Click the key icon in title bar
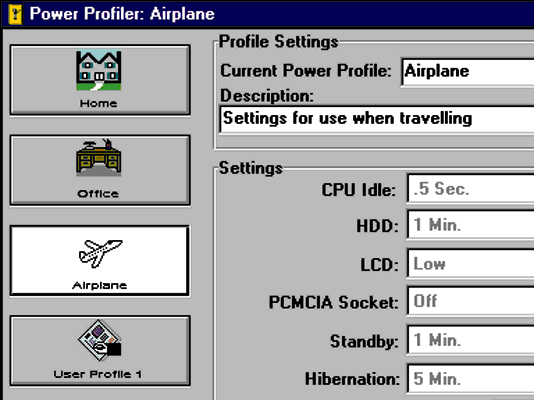The image size is (534, 400). pyautogui.click(x=15, y=14)
